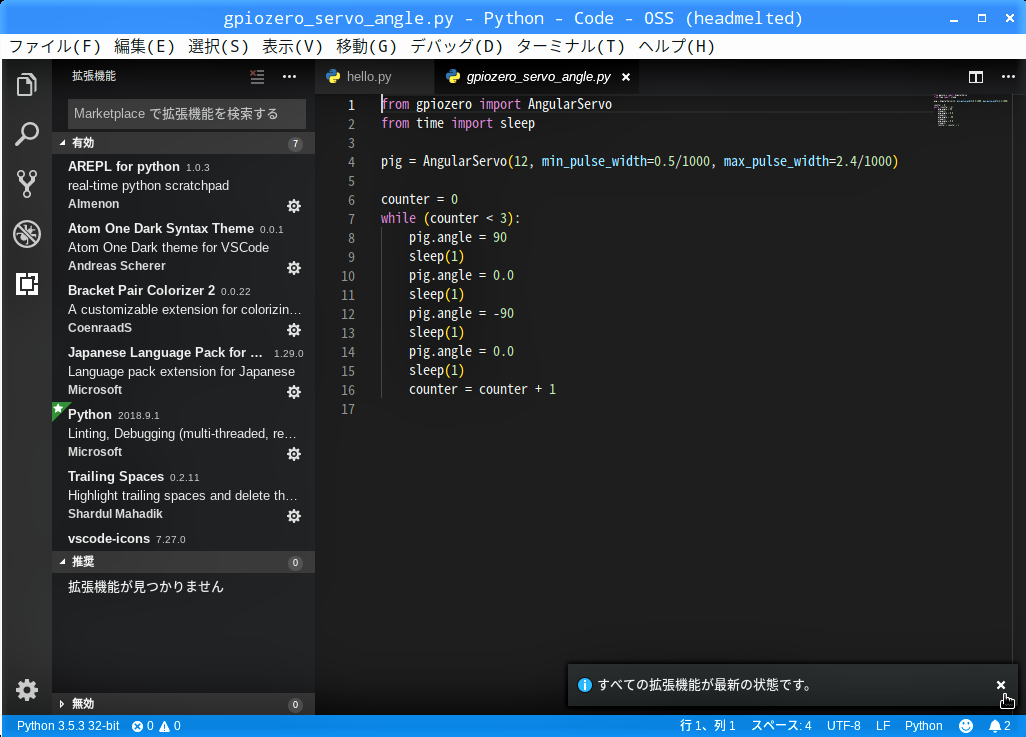Open the Search view in activity bar

click(27, 134)
